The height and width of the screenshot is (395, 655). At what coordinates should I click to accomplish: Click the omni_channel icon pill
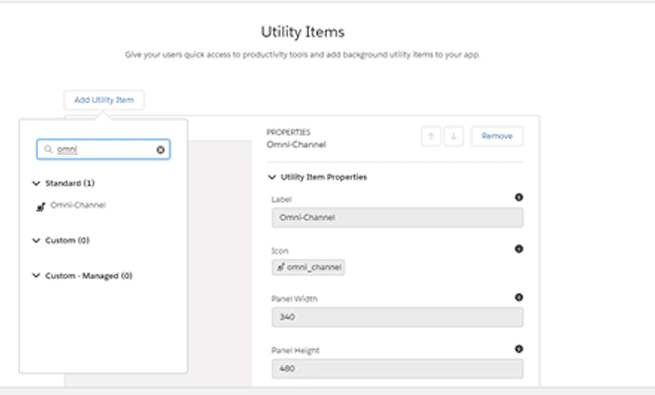(x=308, y=267)
